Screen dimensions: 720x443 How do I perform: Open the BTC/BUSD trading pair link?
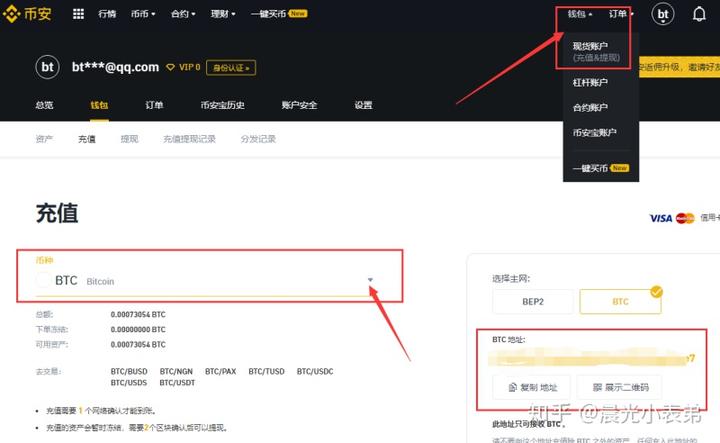pos(129,371)
